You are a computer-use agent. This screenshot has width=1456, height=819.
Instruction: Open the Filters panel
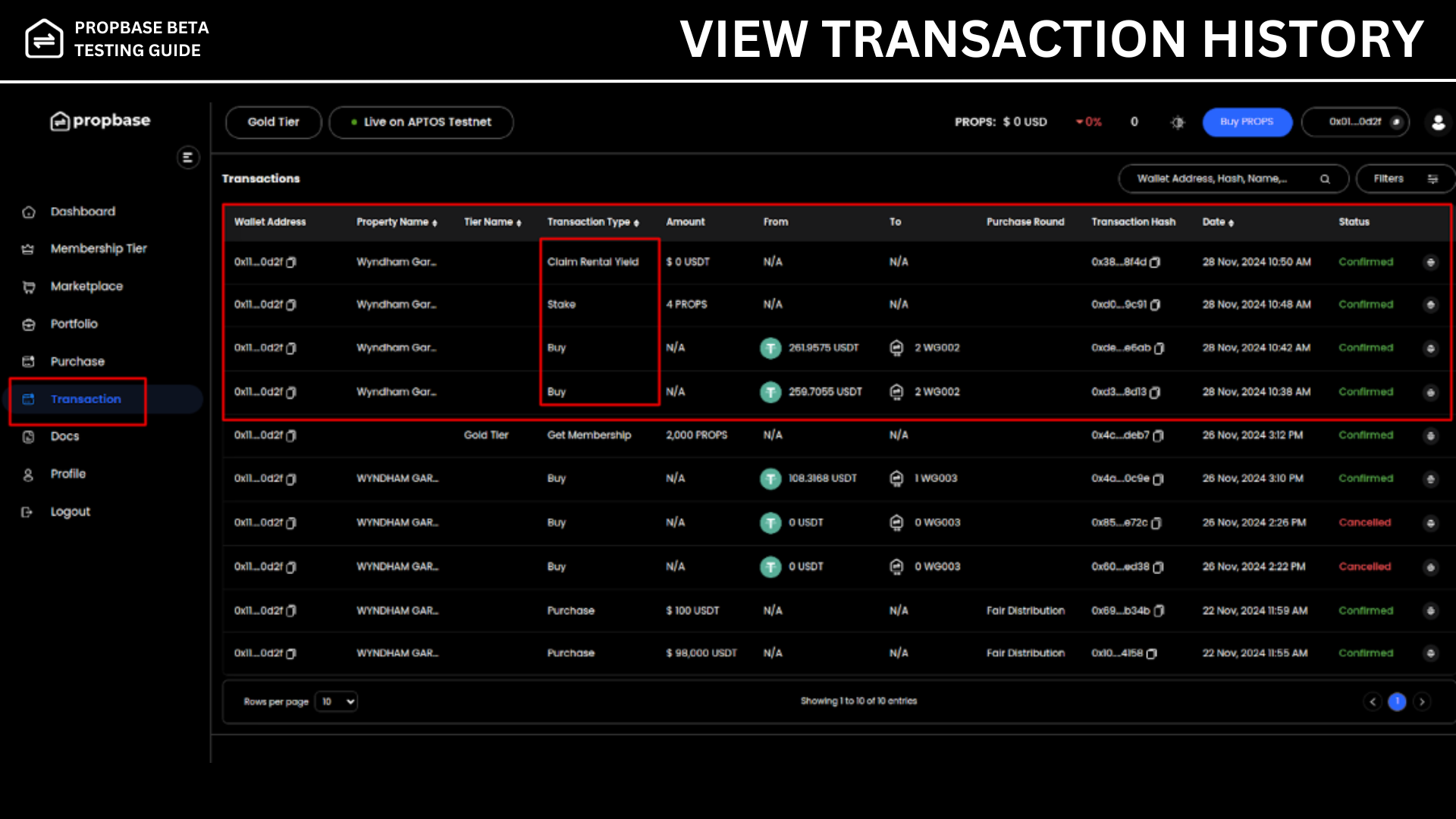[1404, 179]
